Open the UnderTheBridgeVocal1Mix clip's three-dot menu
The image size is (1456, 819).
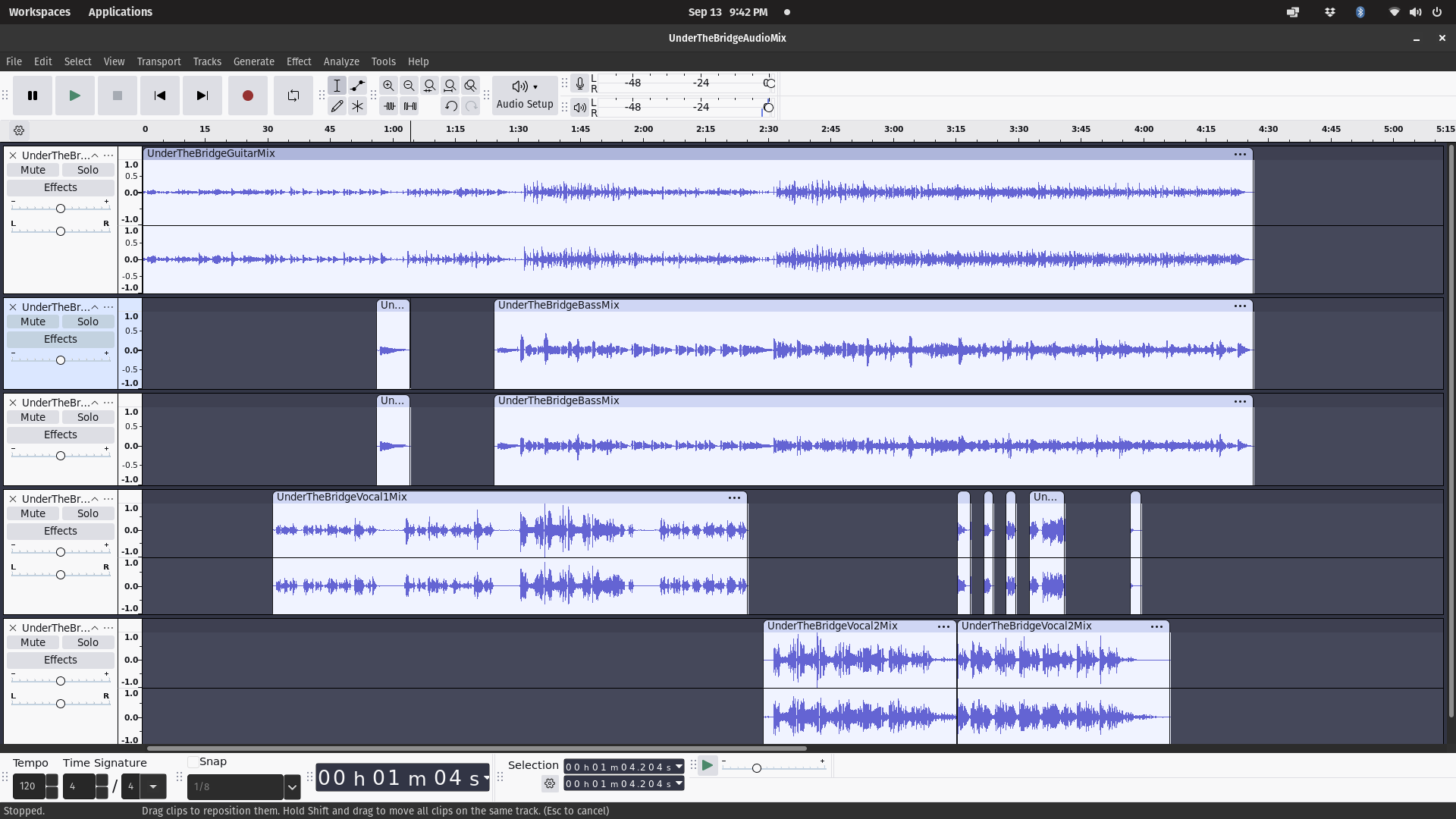734,497
